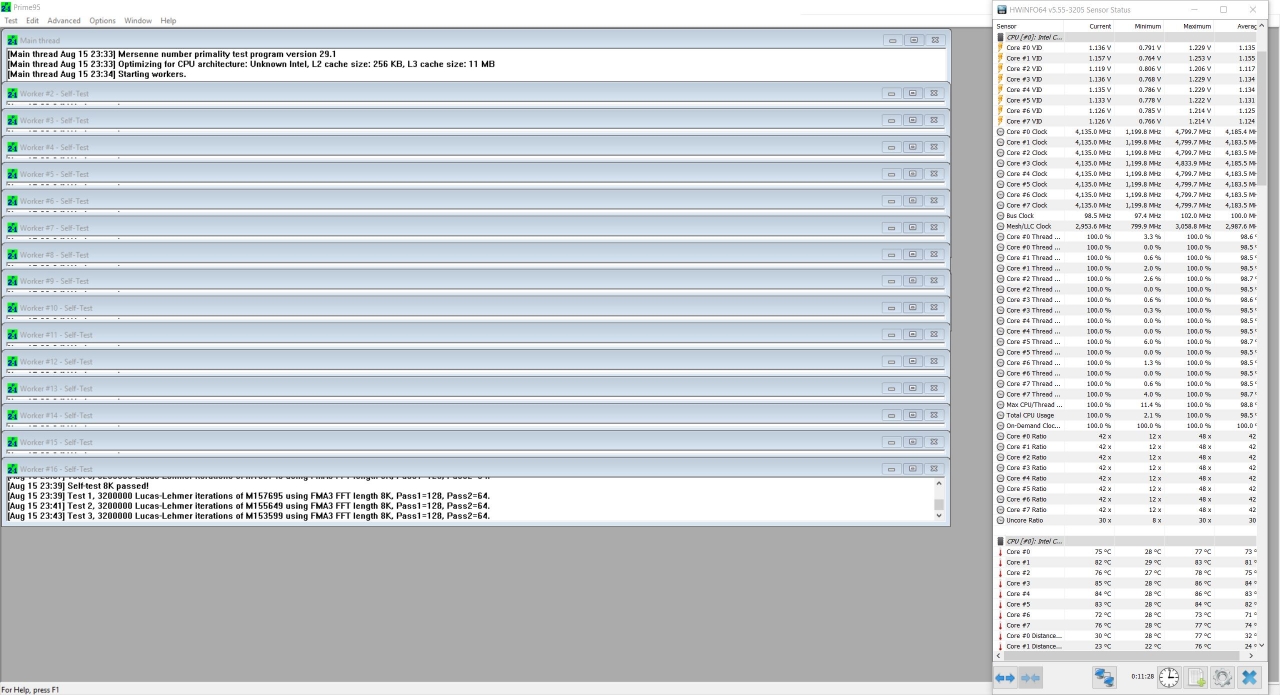Open the network remote monitoring icon
This screenshot has height=695, width=1280.
pos(1104,678)
